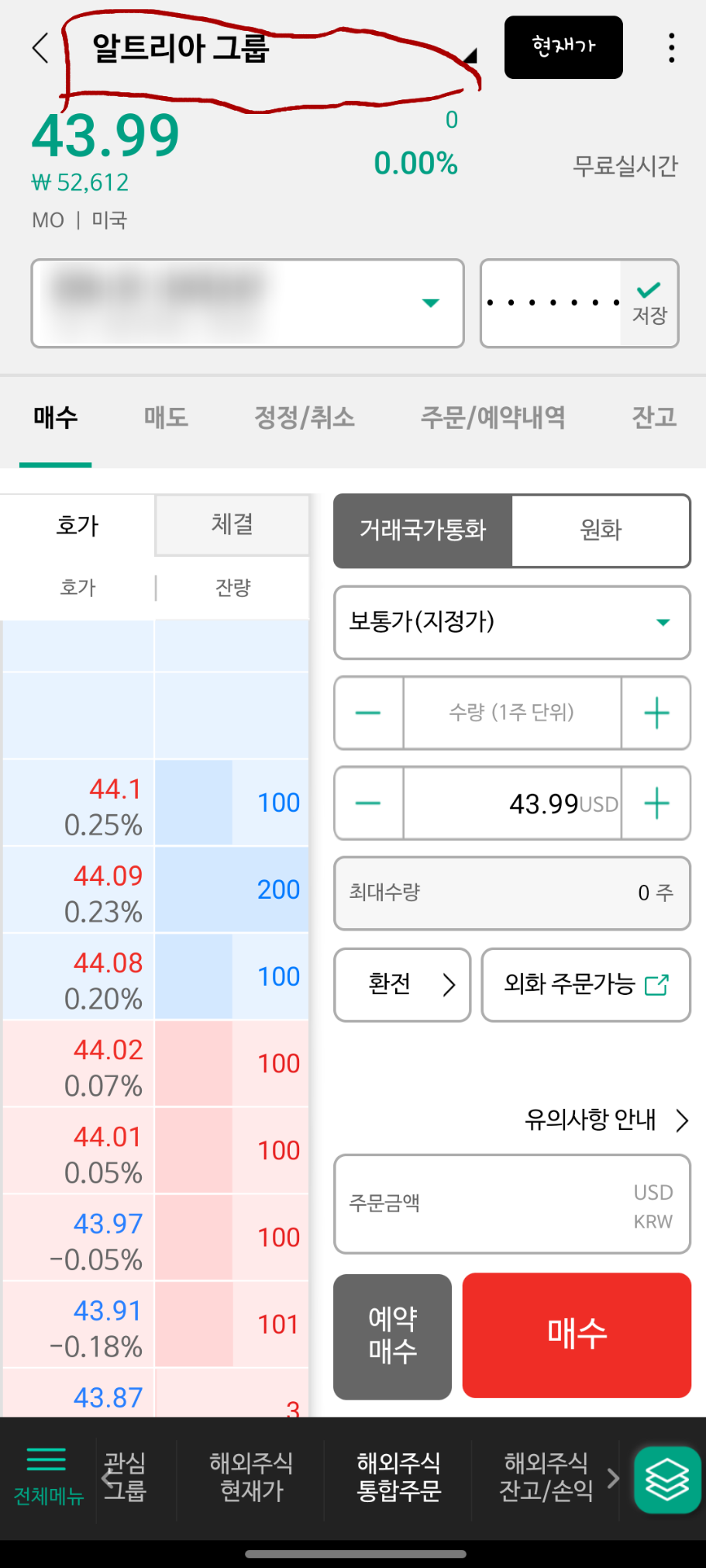Expand 유의사항 안내 notice

pyautogui.click(x=607, y=1120)
